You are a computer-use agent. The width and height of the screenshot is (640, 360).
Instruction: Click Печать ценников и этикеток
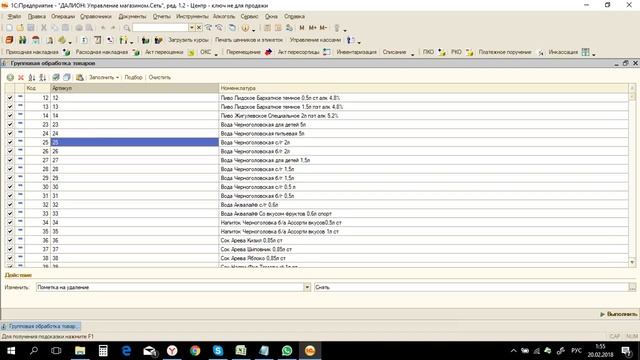[249, 40]
